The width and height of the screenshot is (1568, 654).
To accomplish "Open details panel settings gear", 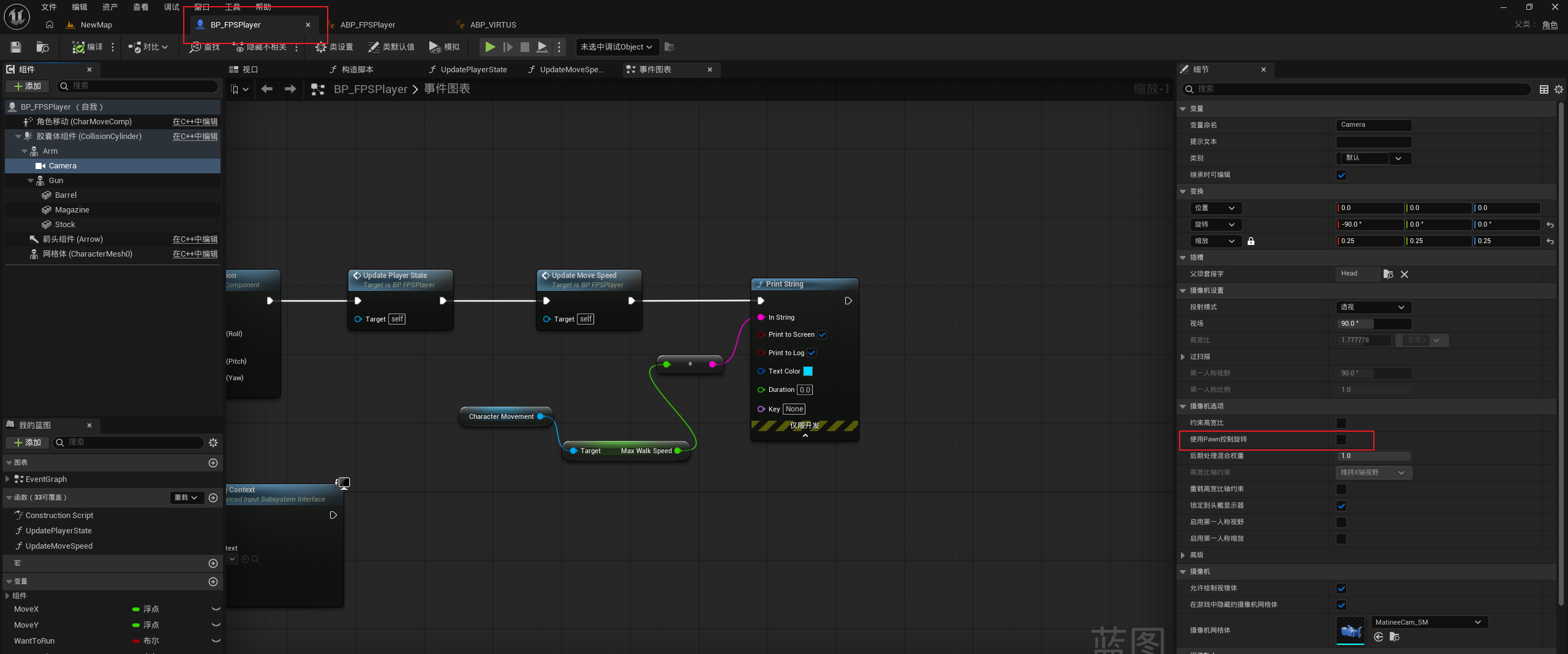I will pyautogui.click(x=1559, y=89).
